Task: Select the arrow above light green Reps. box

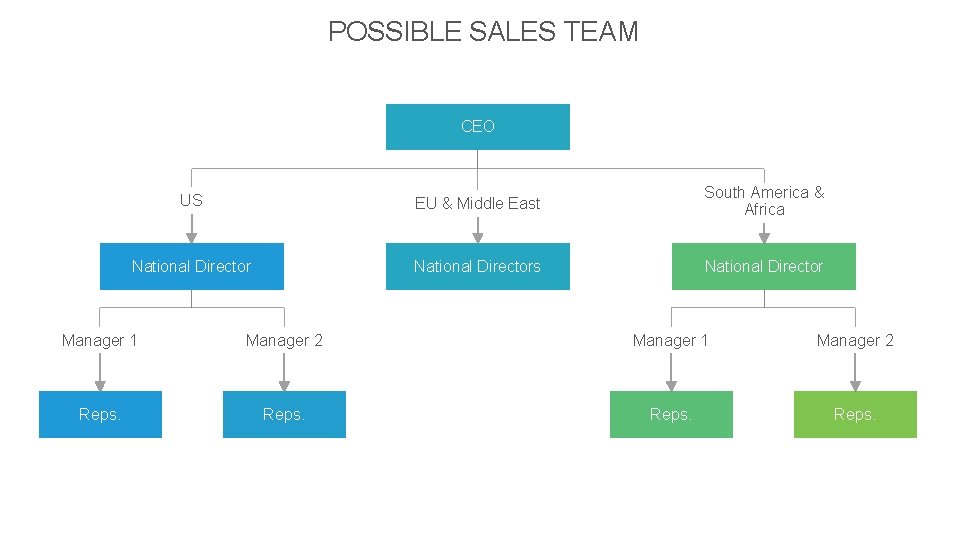Action: 855,384
